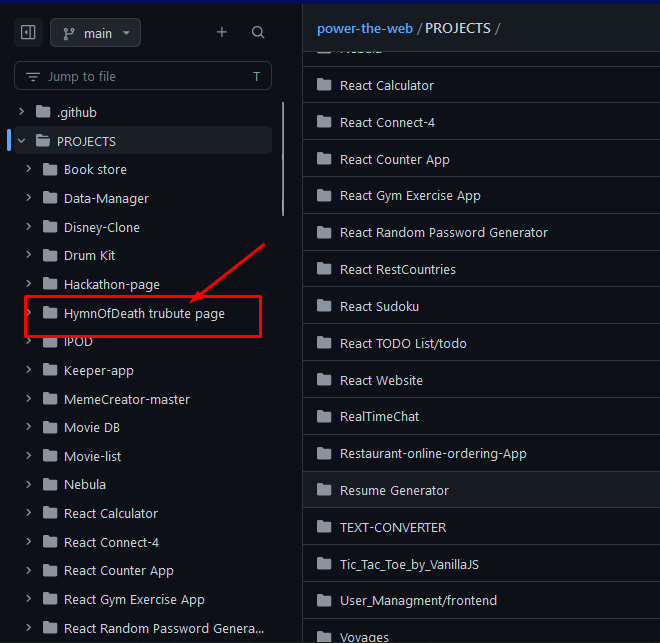660x643 pixels.
Task: Expand the Hackathon-page tree chevron
Action: point(29,284)
